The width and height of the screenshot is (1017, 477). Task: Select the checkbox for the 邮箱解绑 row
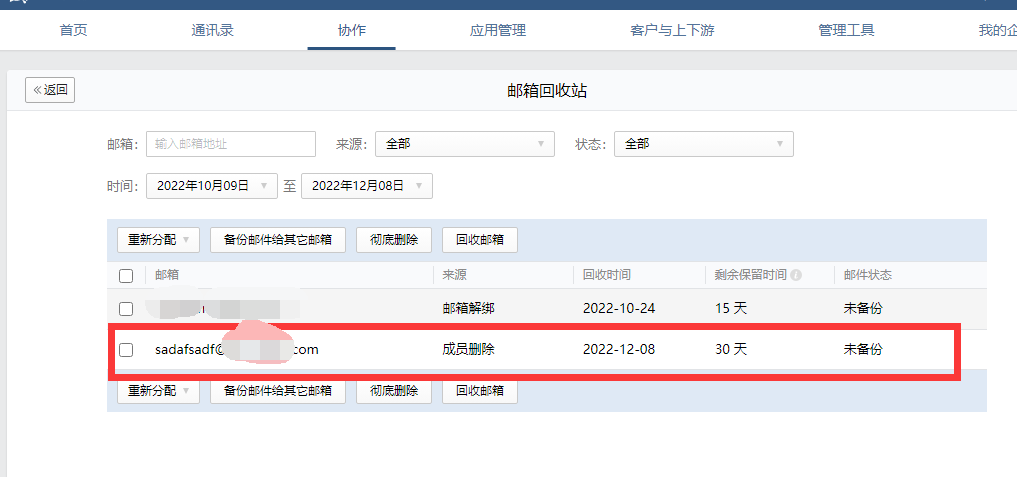[126, 309]
